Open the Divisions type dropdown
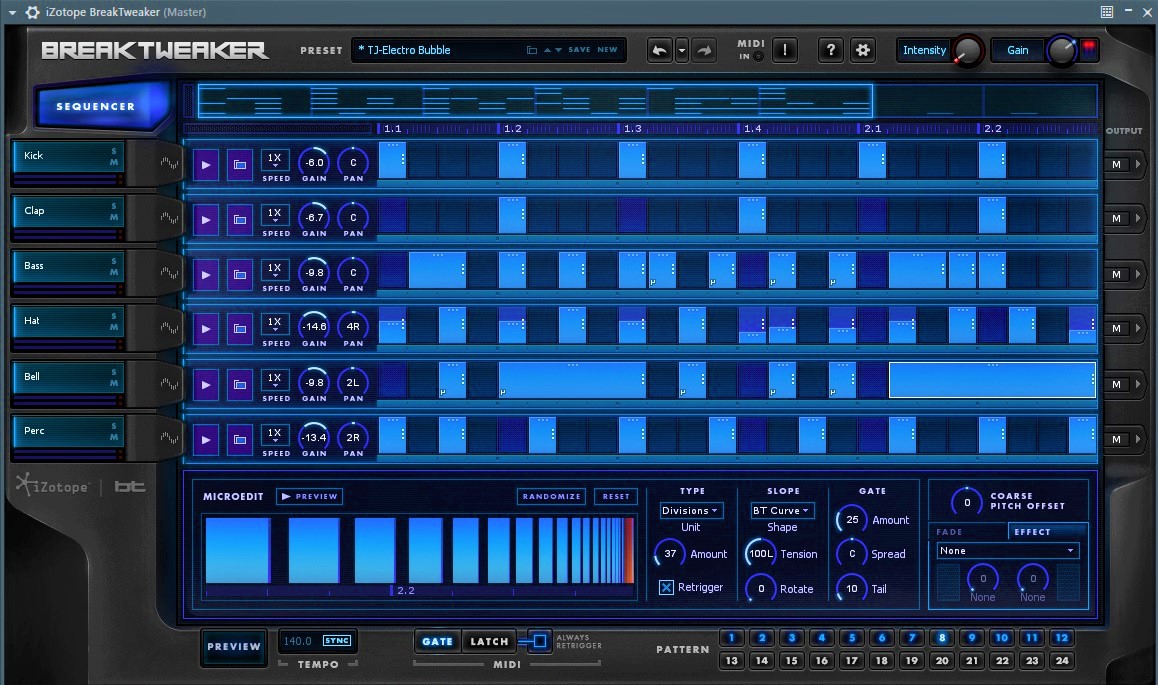 tap(691, 511)
